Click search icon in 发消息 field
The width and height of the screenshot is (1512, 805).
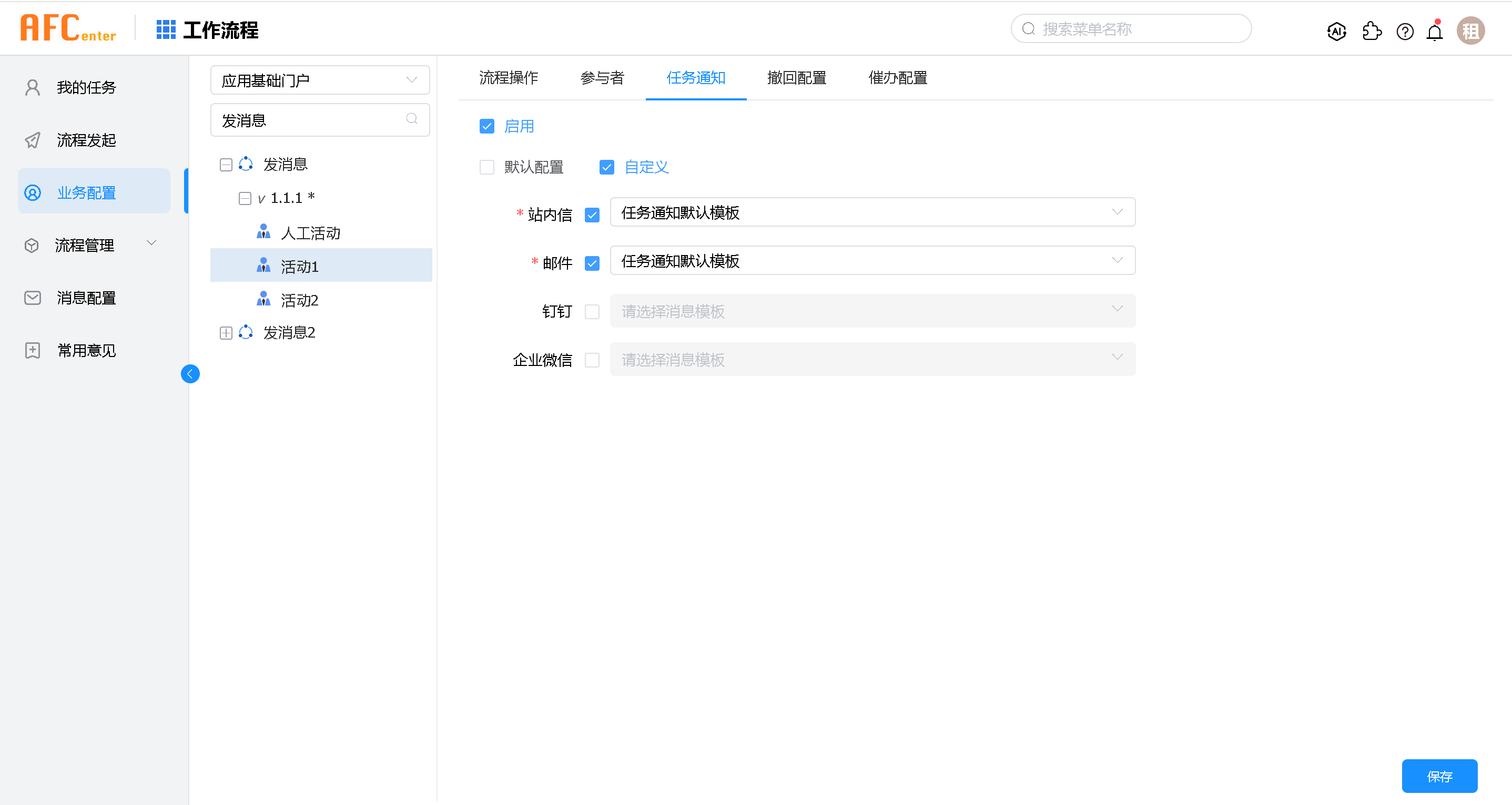[x=412, y=119]
